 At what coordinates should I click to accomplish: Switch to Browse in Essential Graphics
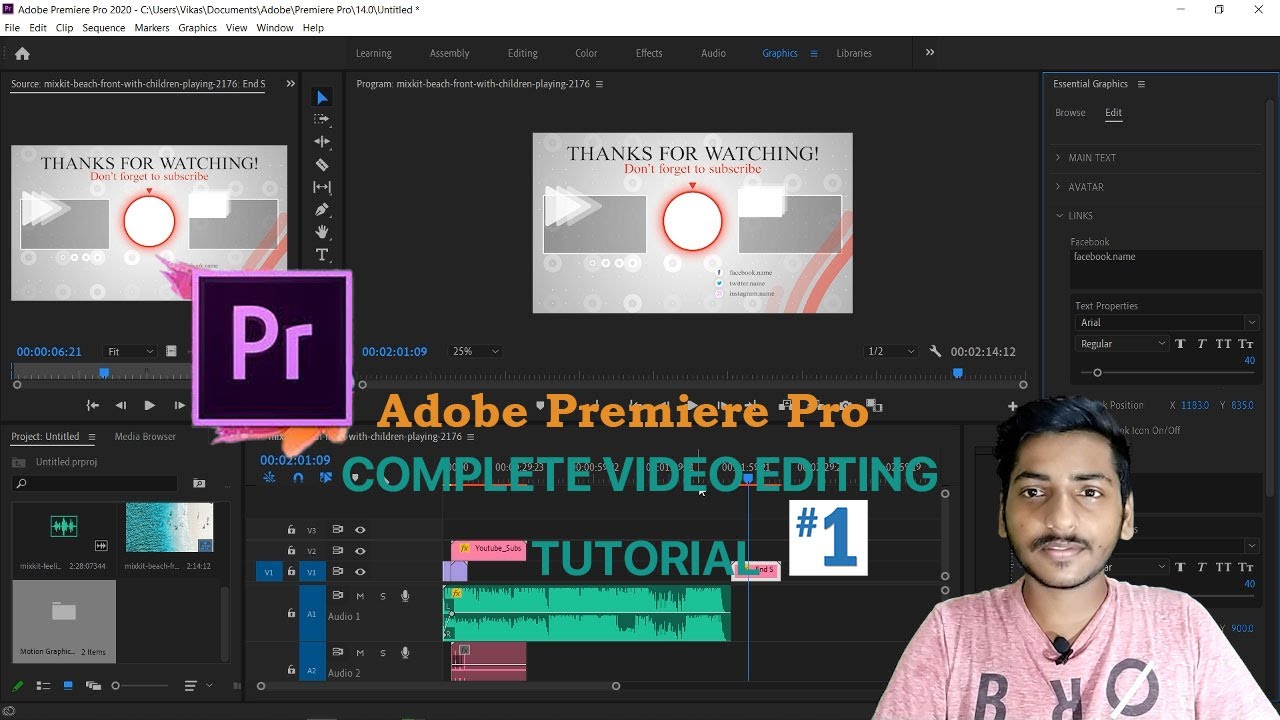[1070, 112]
